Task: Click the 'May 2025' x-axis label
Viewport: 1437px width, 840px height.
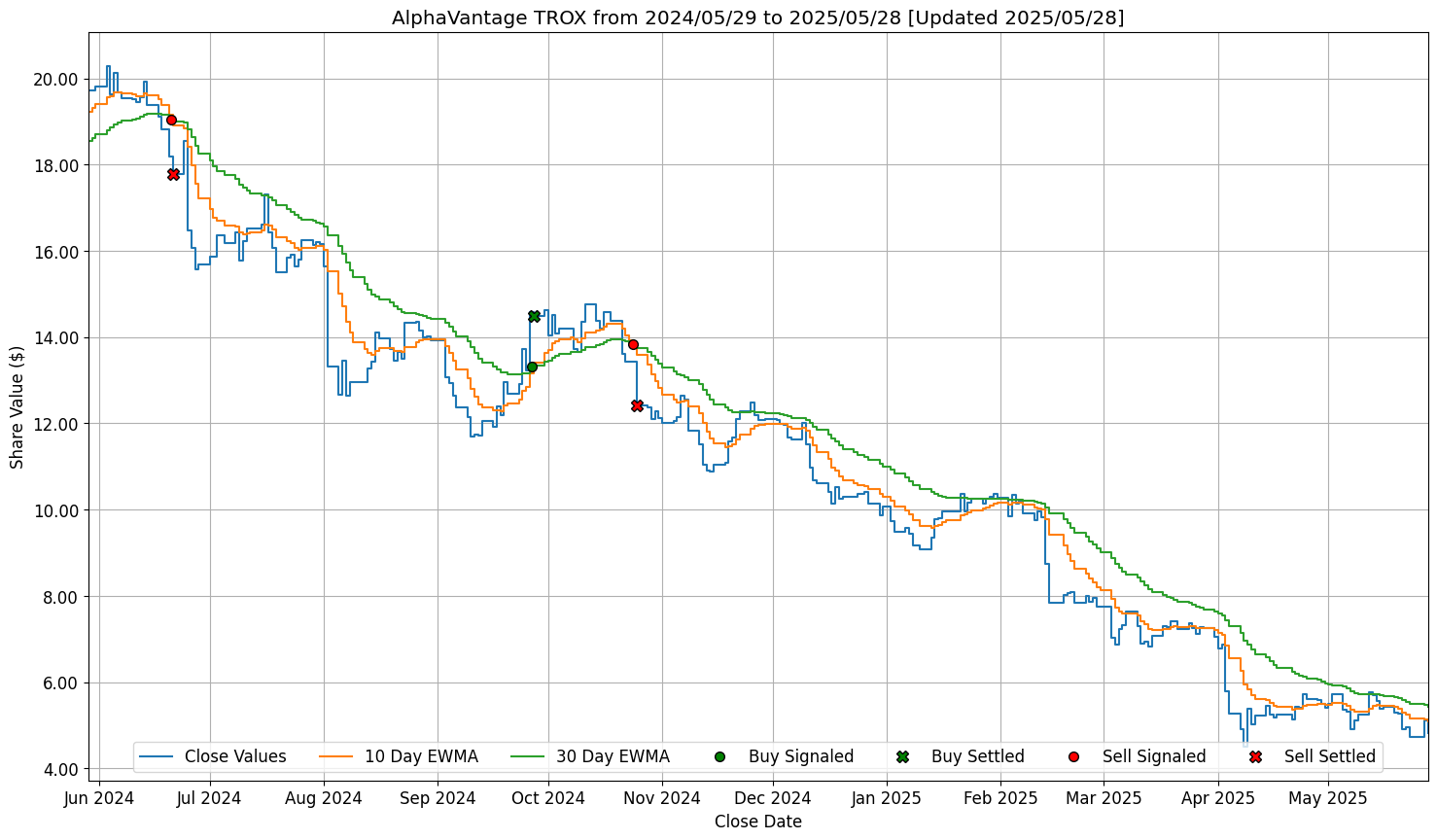Action: 1328,798
